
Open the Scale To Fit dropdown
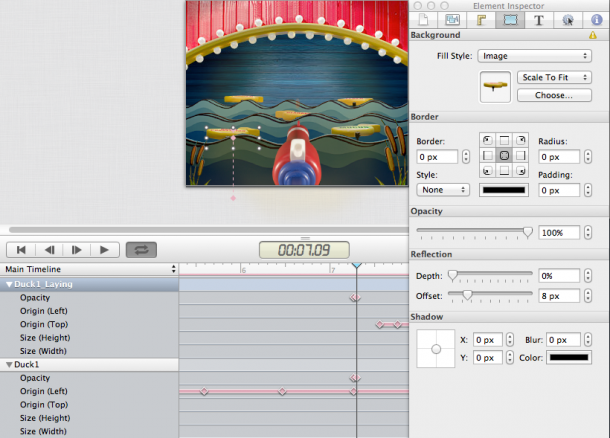tap(554, 77)
